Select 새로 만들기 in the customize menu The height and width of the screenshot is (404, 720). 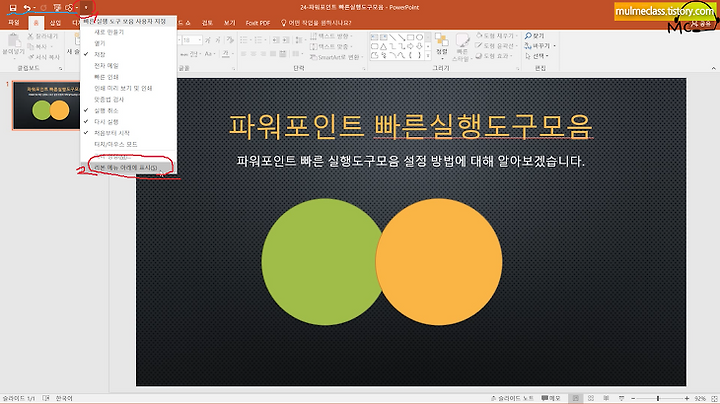click(x=128, y=32)
